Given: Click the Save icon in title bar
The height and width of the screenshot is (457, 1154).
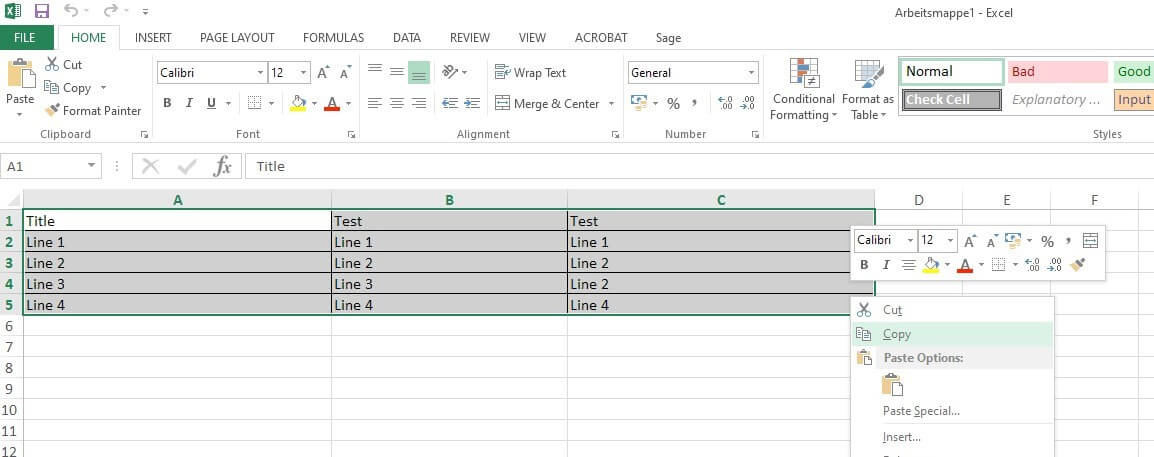Looking at the screenshot, I should click(42, 11).
